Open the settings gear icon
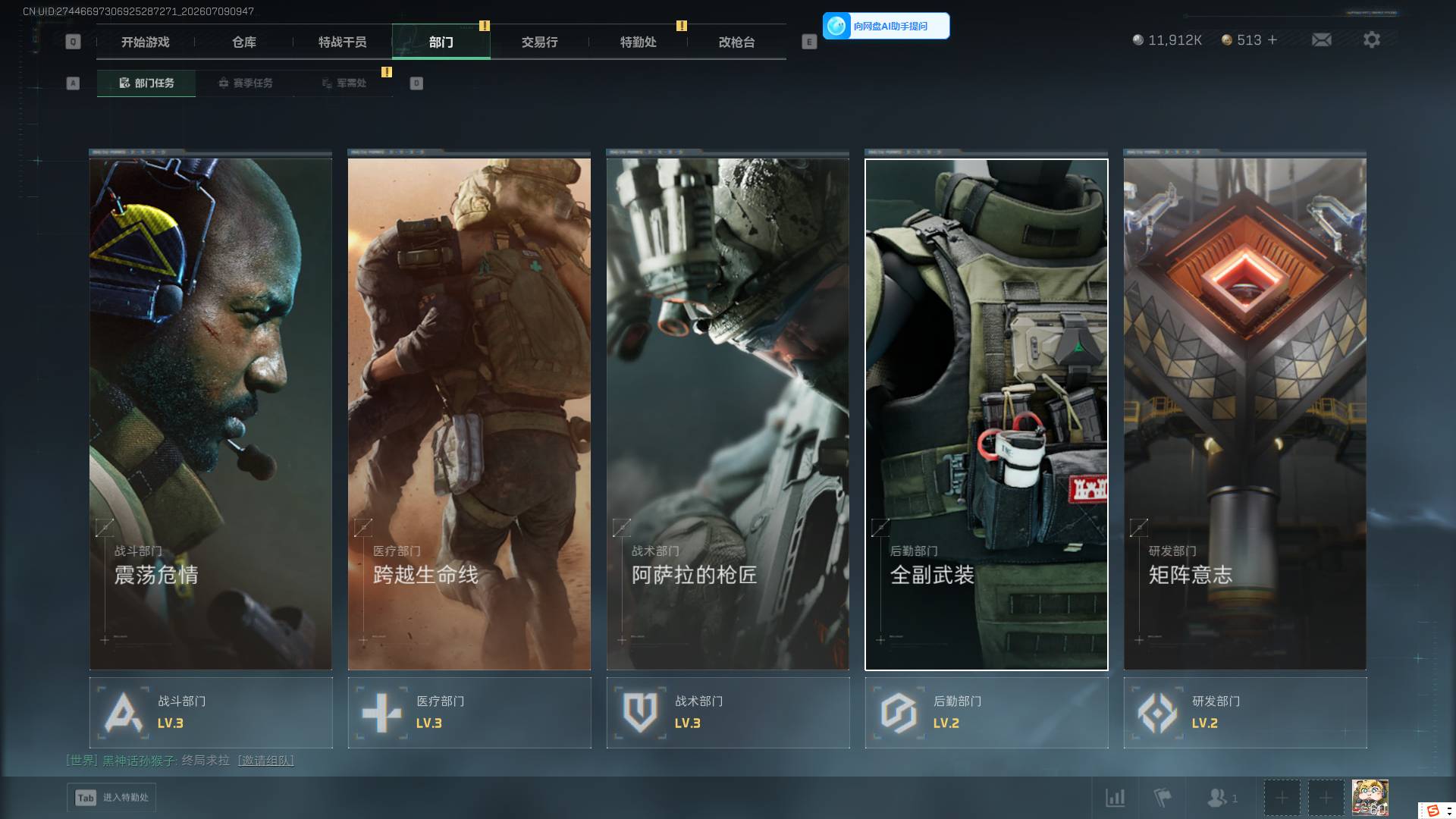1456x819 pixels. click(1371, 39)
